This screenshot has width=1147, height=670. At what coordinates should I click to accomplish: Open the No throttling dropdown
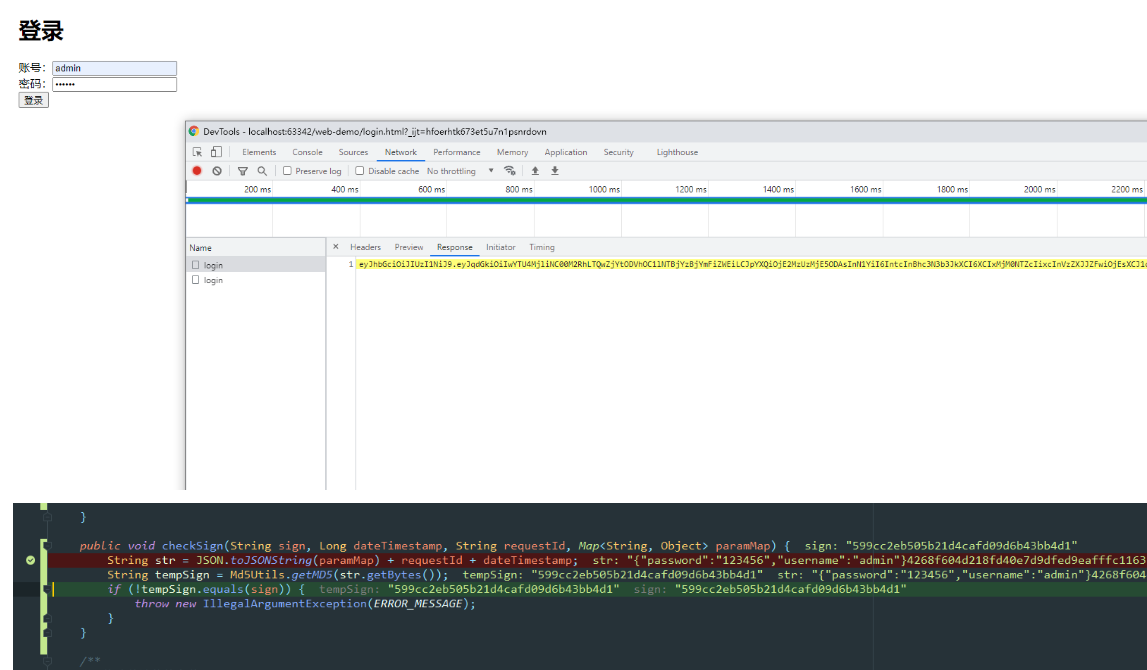point(461,171)
